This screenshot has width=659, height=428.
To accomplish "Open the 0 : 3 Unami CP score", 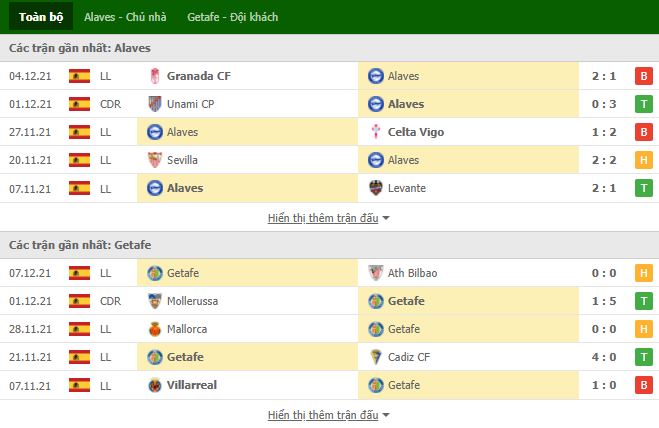I will coord(604,104).
